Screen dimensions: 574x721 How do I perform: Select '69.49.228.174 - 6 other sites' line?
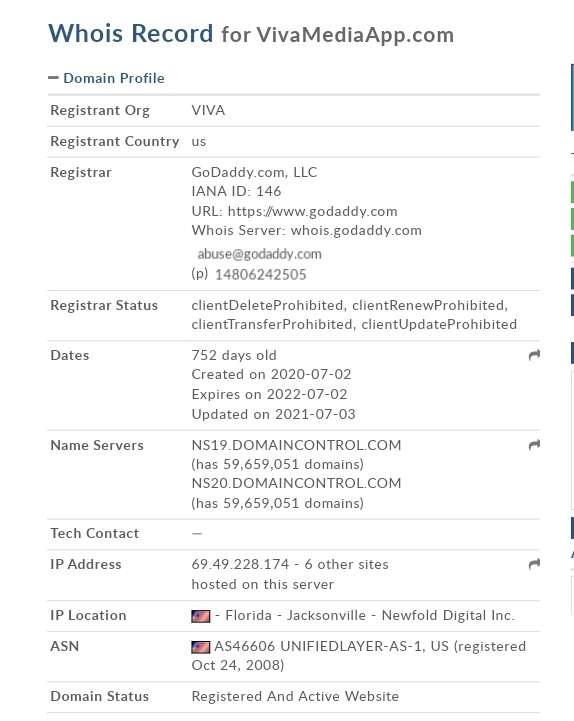(290, 564)
